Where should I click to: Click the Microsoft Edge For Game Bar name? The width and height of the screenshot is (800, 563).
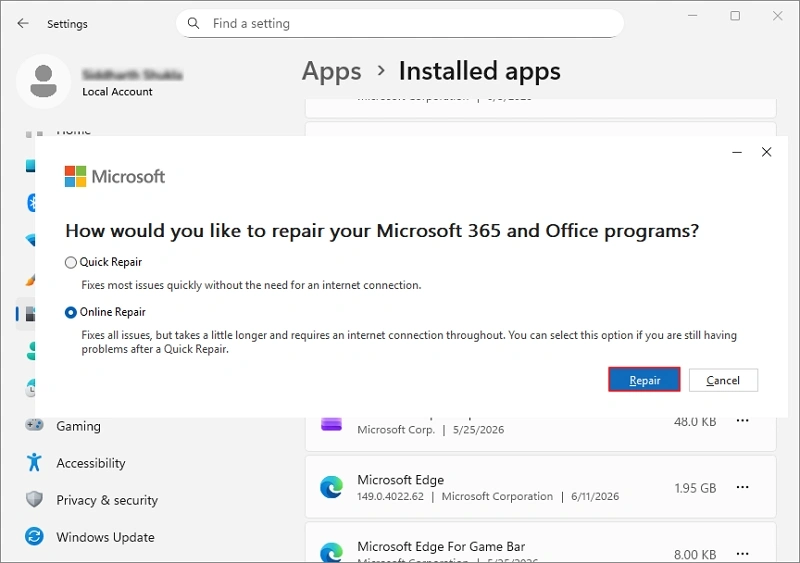(441, 547)
